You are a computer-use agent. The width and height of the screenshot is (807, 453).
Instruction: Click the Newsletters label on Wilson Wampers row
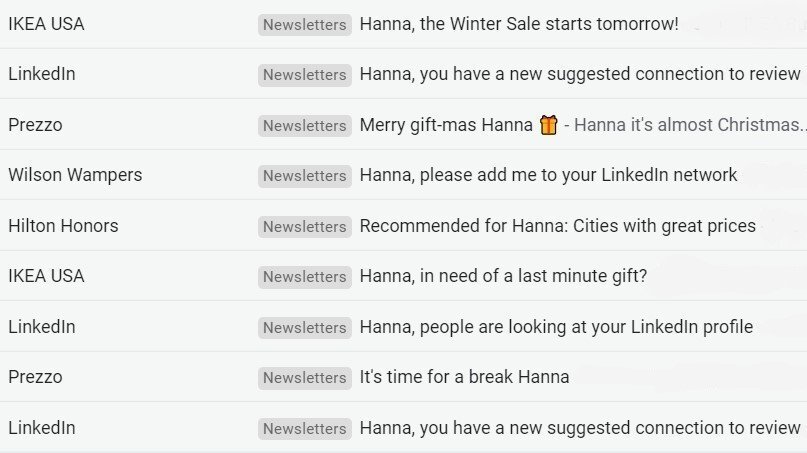304,176
